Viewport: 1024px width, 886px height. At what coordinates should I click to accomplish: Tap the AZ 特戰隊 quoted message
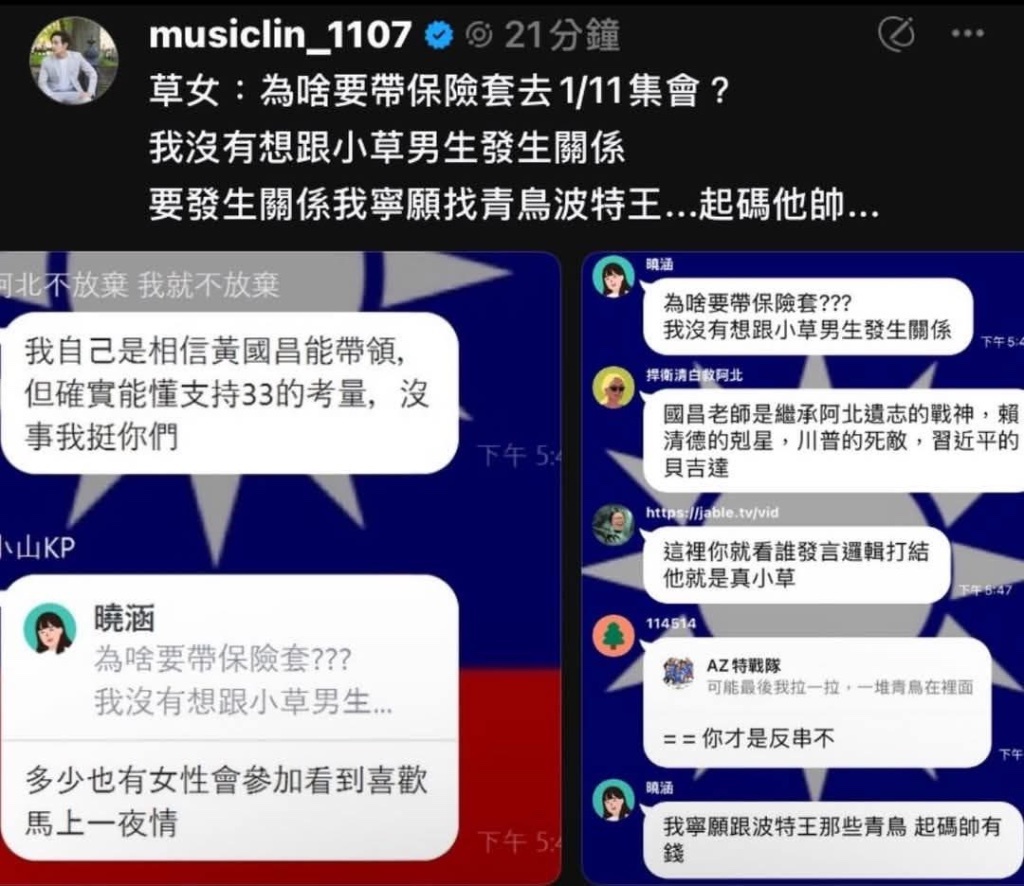pos(818,676)
